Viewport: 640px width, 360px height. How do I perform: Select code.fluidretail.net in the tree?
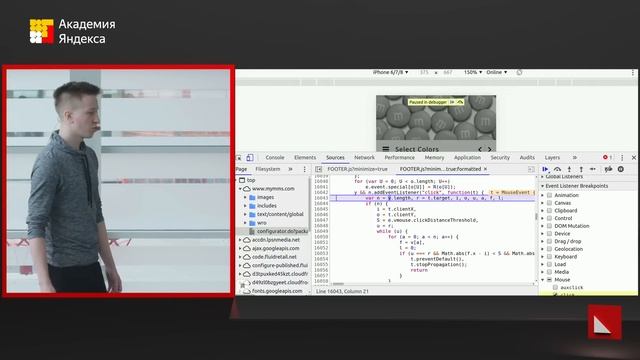tap(274, 257)
